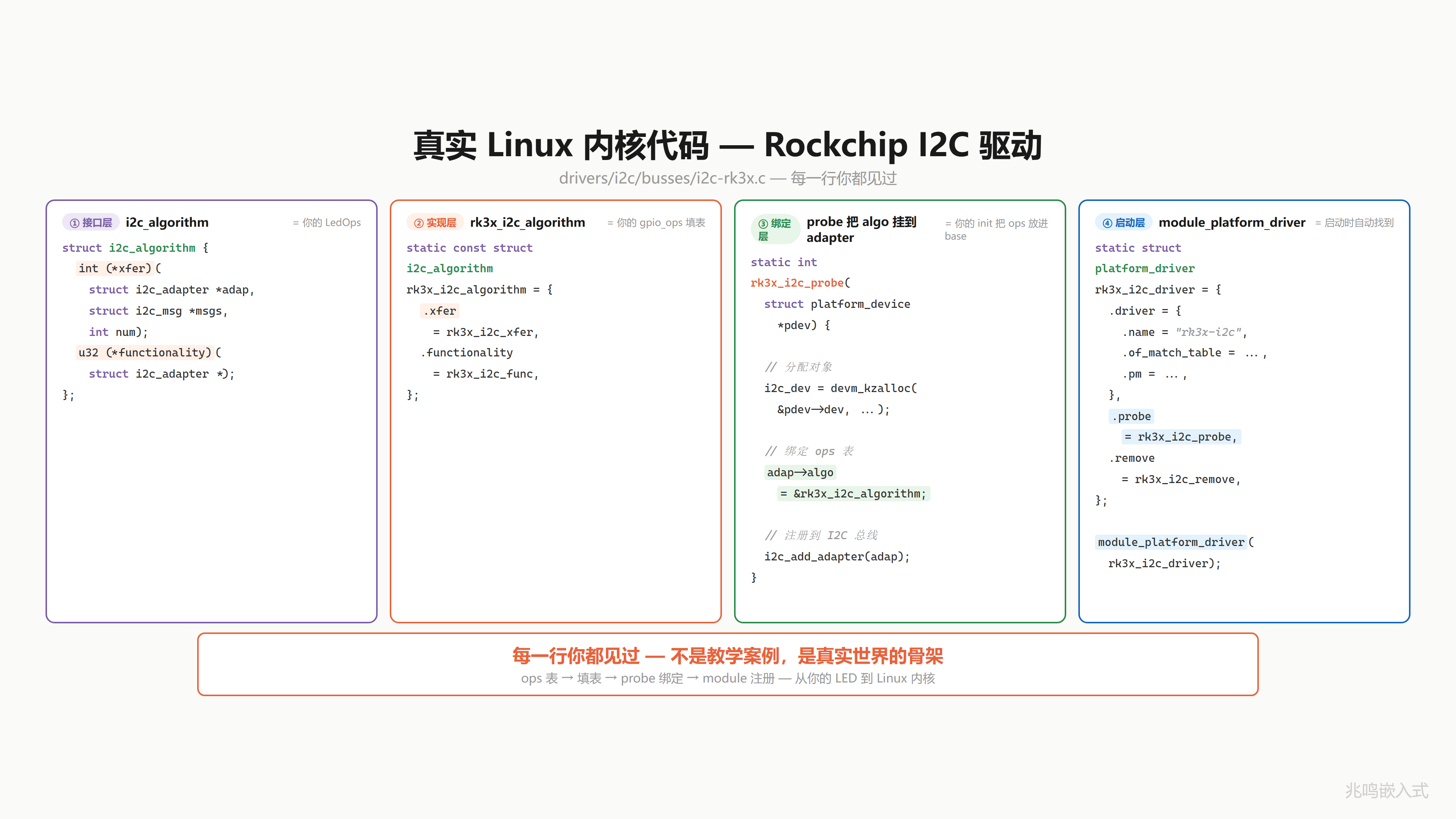This screenshot has height=819, width=1456.
Task: Click line 'struct i2c_adapter *);'
Action: pyautogui.click(x=162, y=373)
